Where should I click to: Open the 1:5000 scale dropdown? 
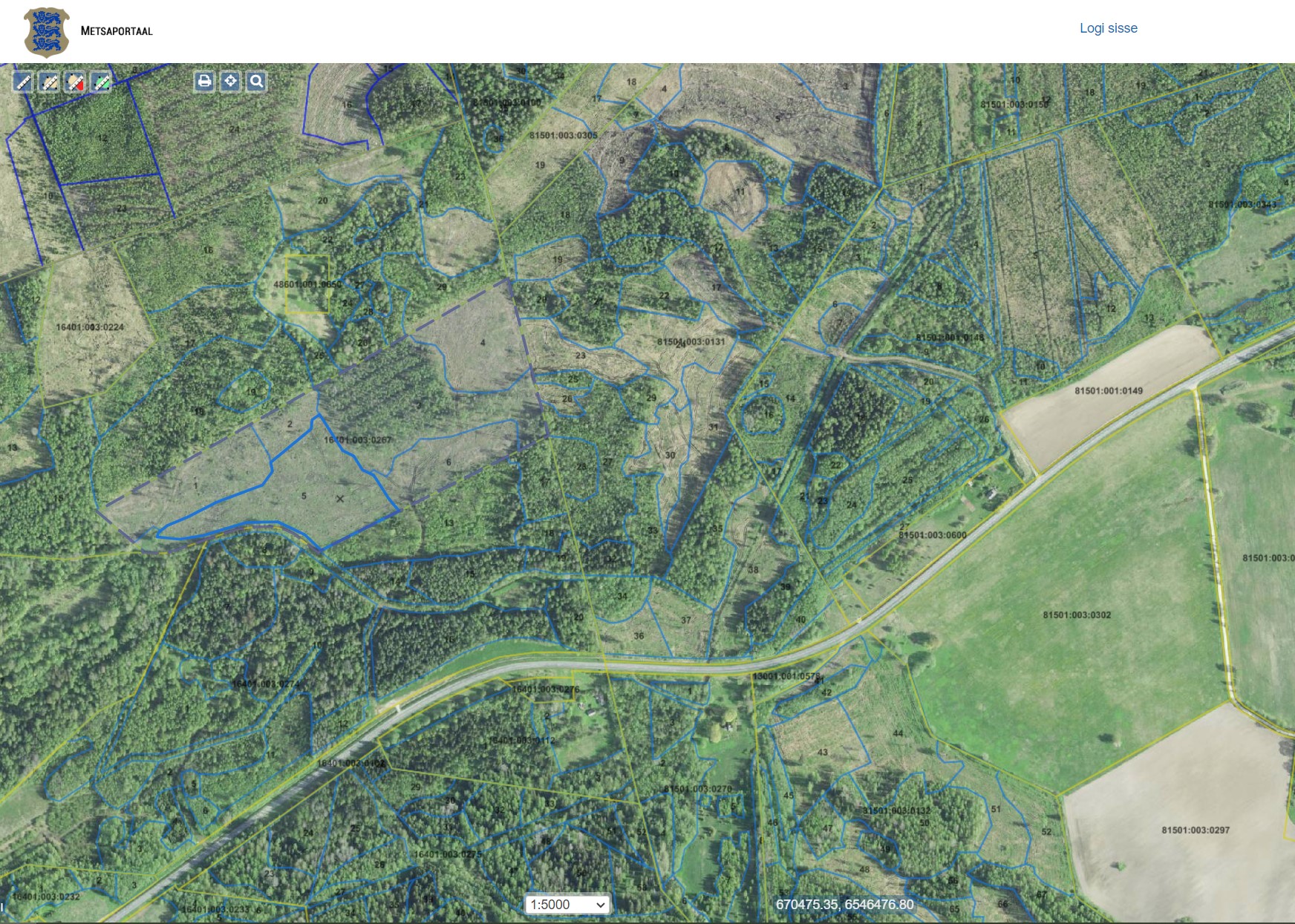567,905
